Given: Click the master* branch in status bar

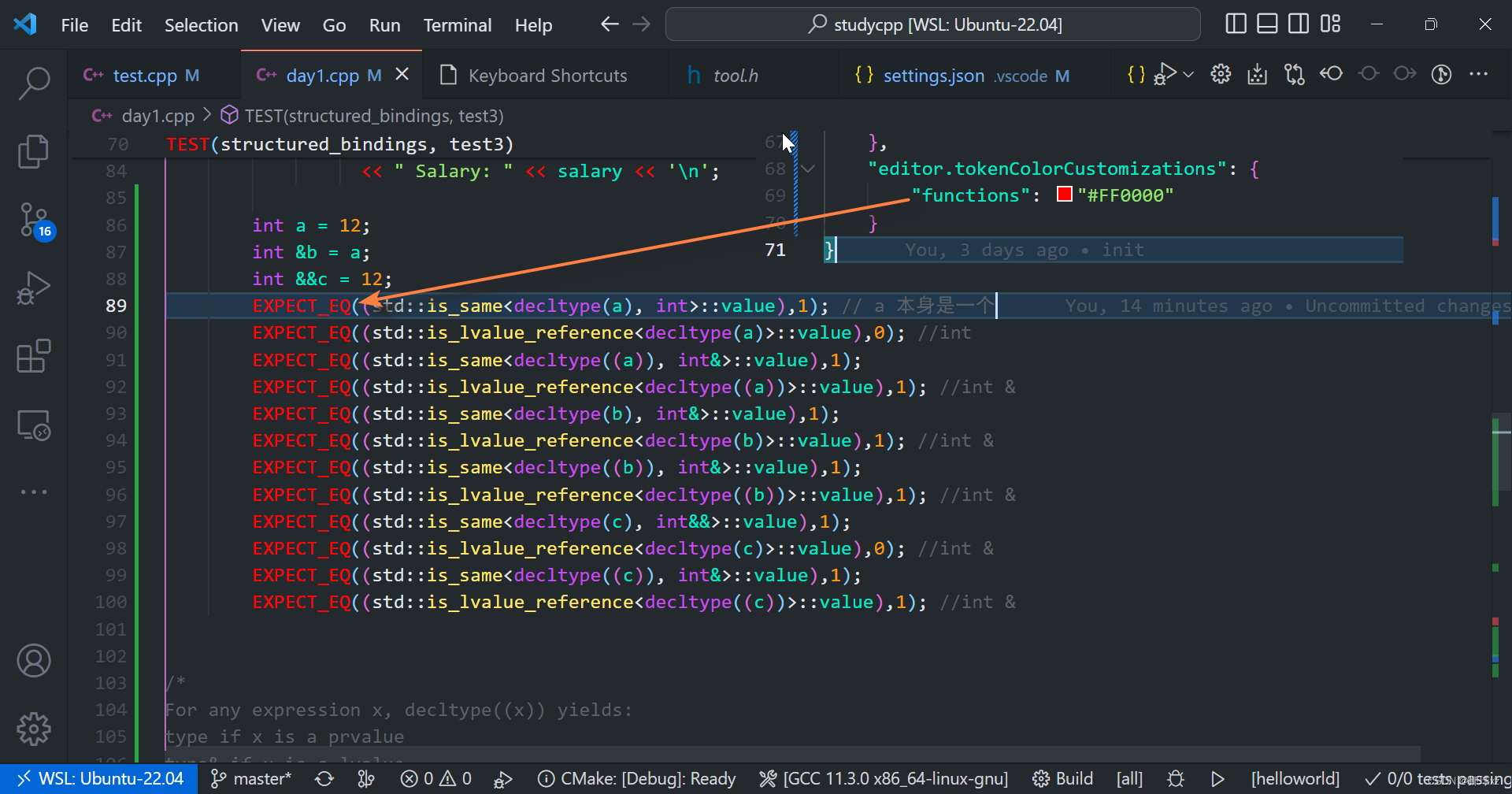Looking at the screenshot, I should [x=251, y=779].
